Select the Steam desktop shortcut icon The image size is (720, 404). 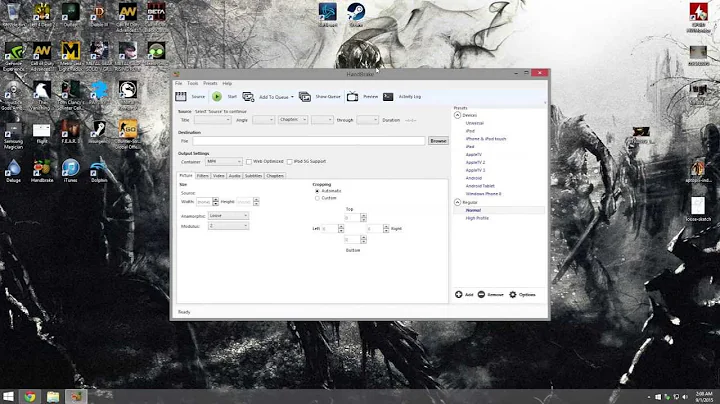[x=356, y=13]
